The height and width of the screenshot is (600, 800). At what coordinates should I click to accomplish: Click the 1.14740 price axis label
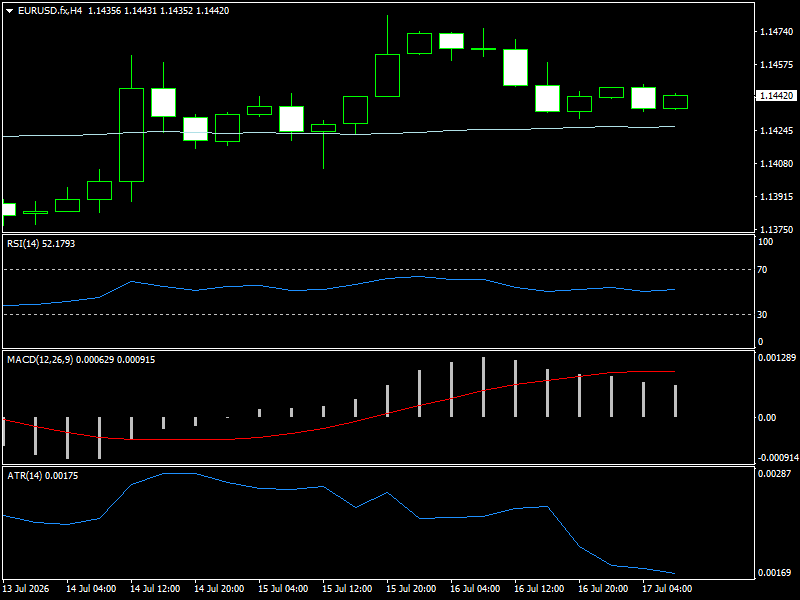pos(777,32)
